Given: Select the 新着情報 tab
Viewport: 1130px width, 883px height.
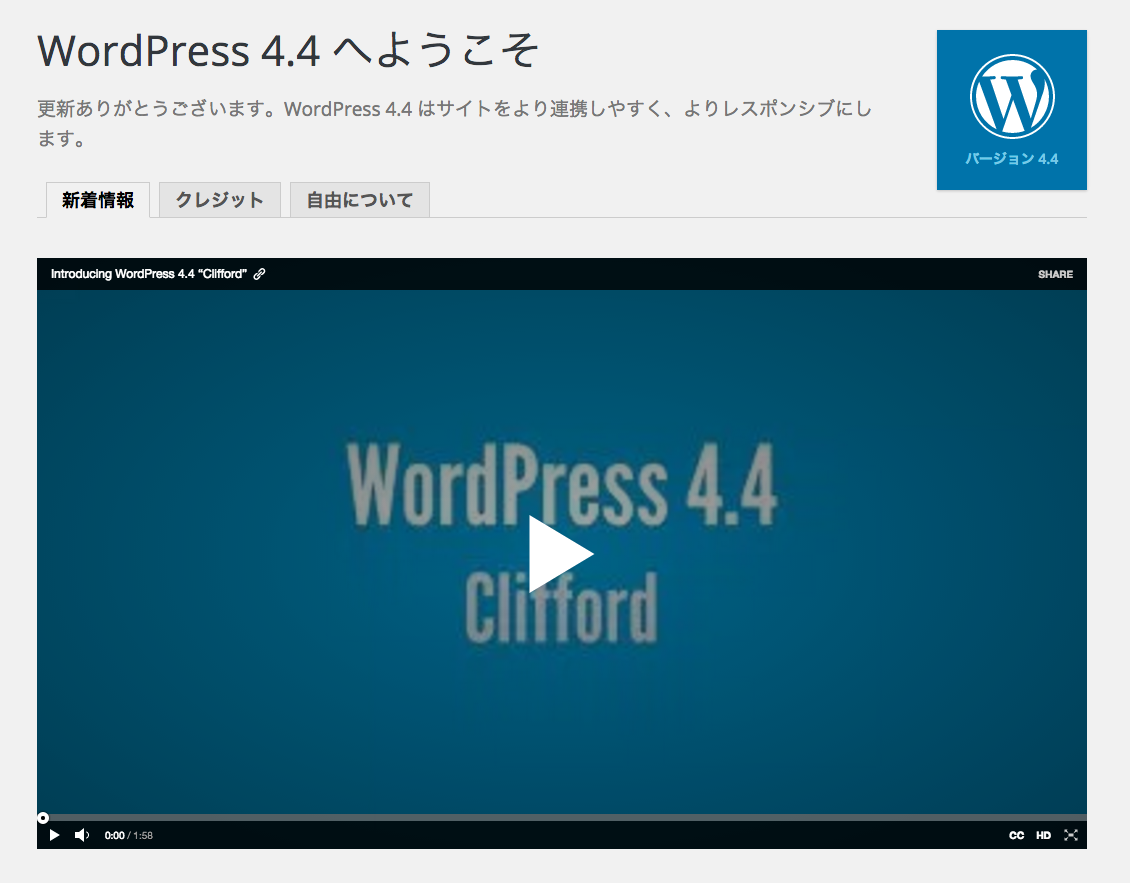Looking at the screenshot, I should point(96,199).
